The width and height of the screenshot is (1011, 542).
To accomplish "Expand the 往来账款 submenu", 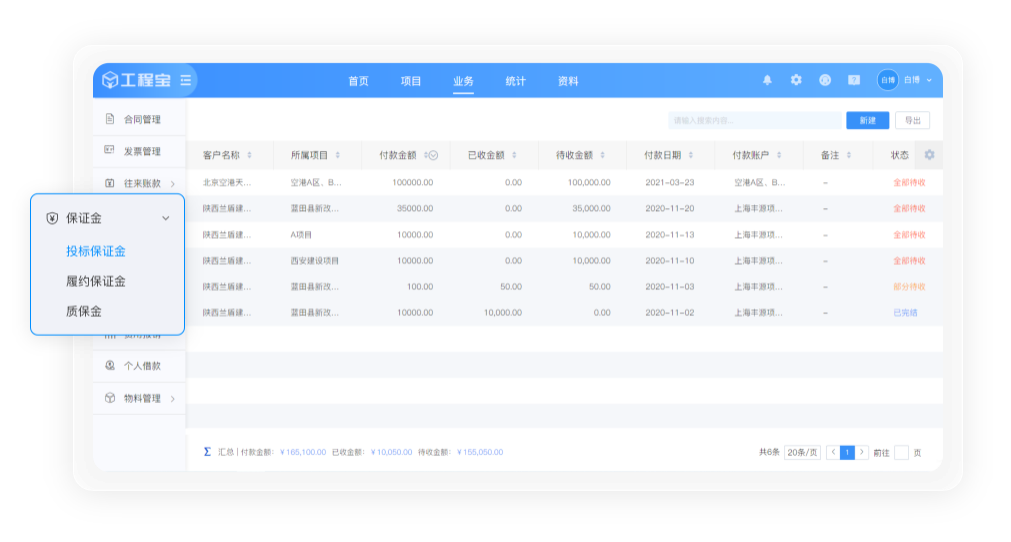I will (x=172, y=183).
